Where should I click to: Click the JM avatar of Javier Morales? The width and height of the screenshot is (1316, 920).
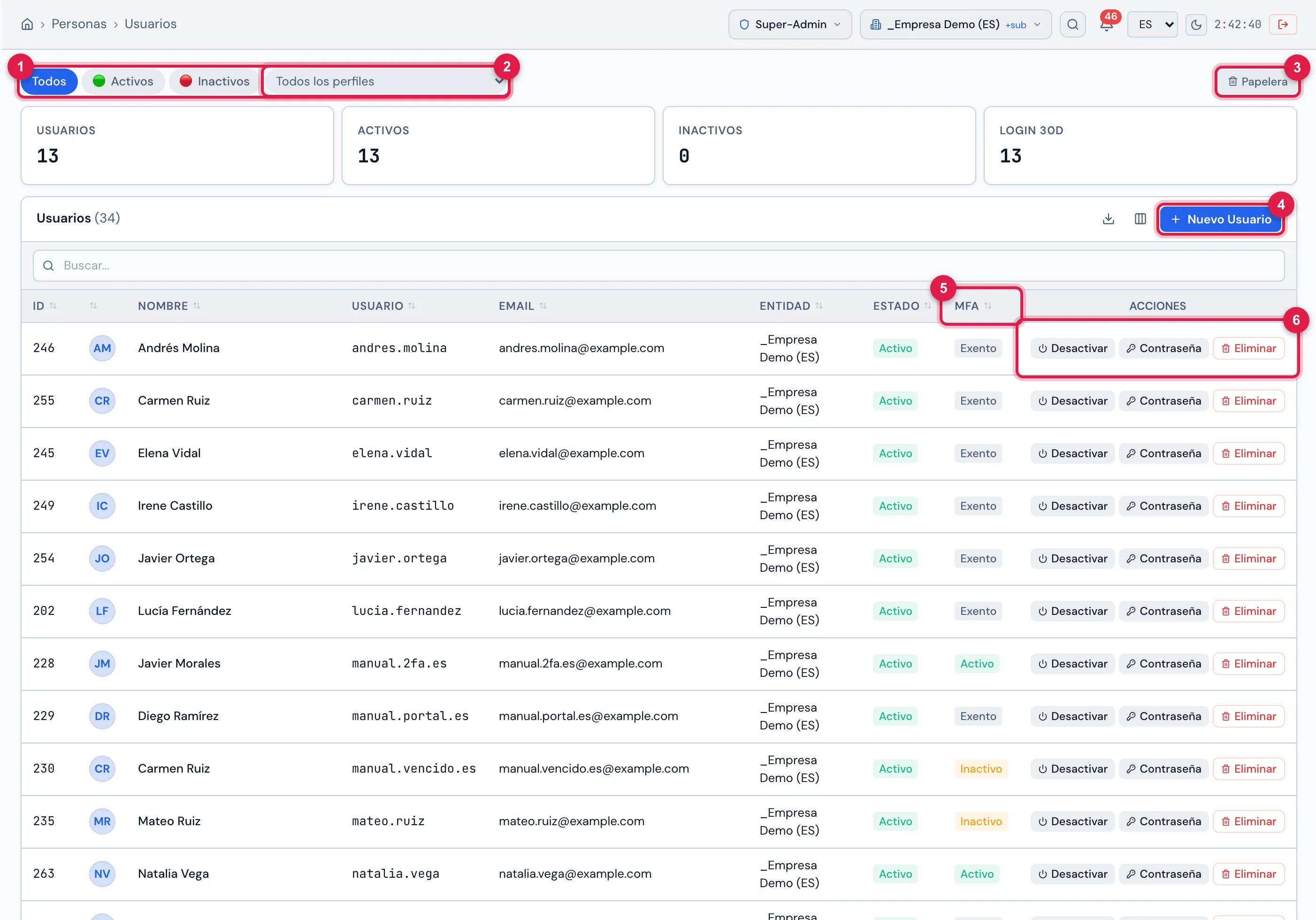coord(102,664)
